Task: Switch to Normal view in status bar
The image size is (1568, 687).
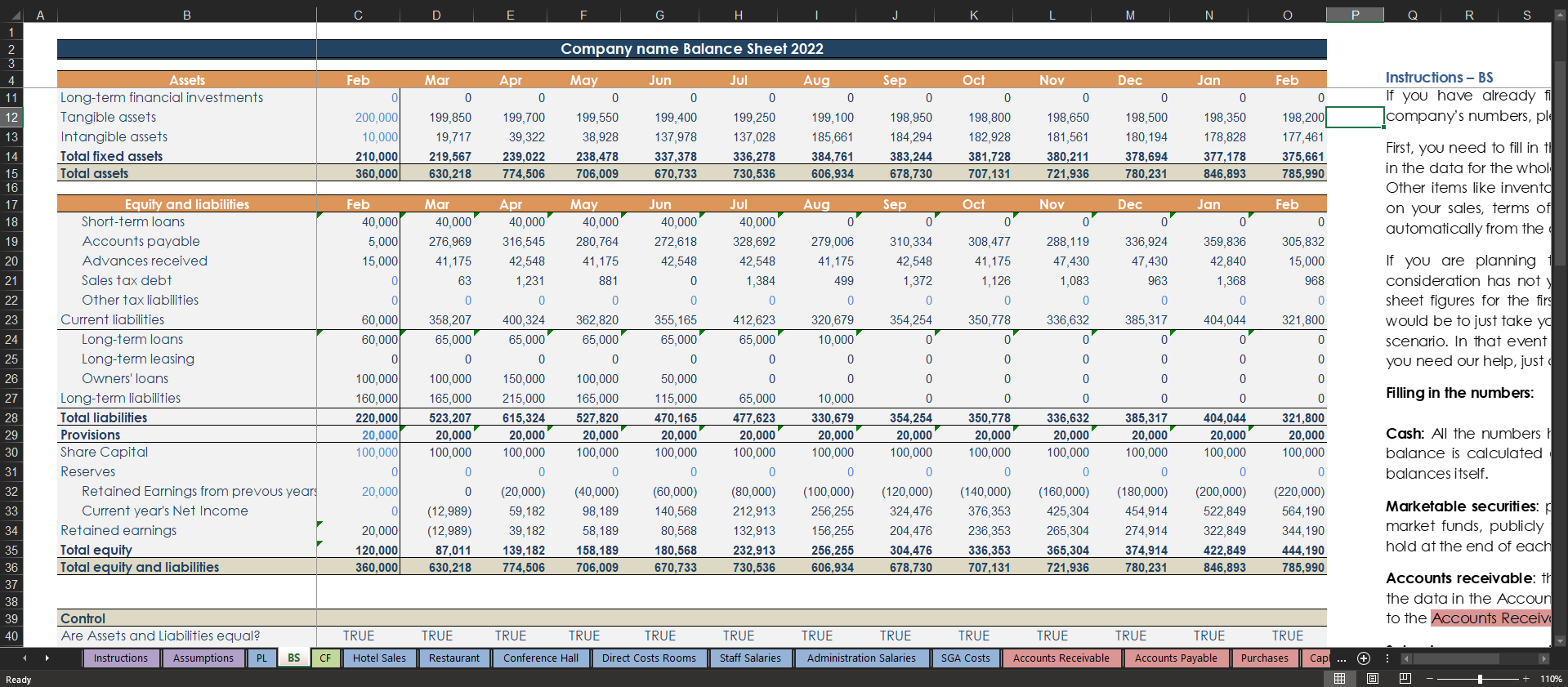Action: (1339, 679)
